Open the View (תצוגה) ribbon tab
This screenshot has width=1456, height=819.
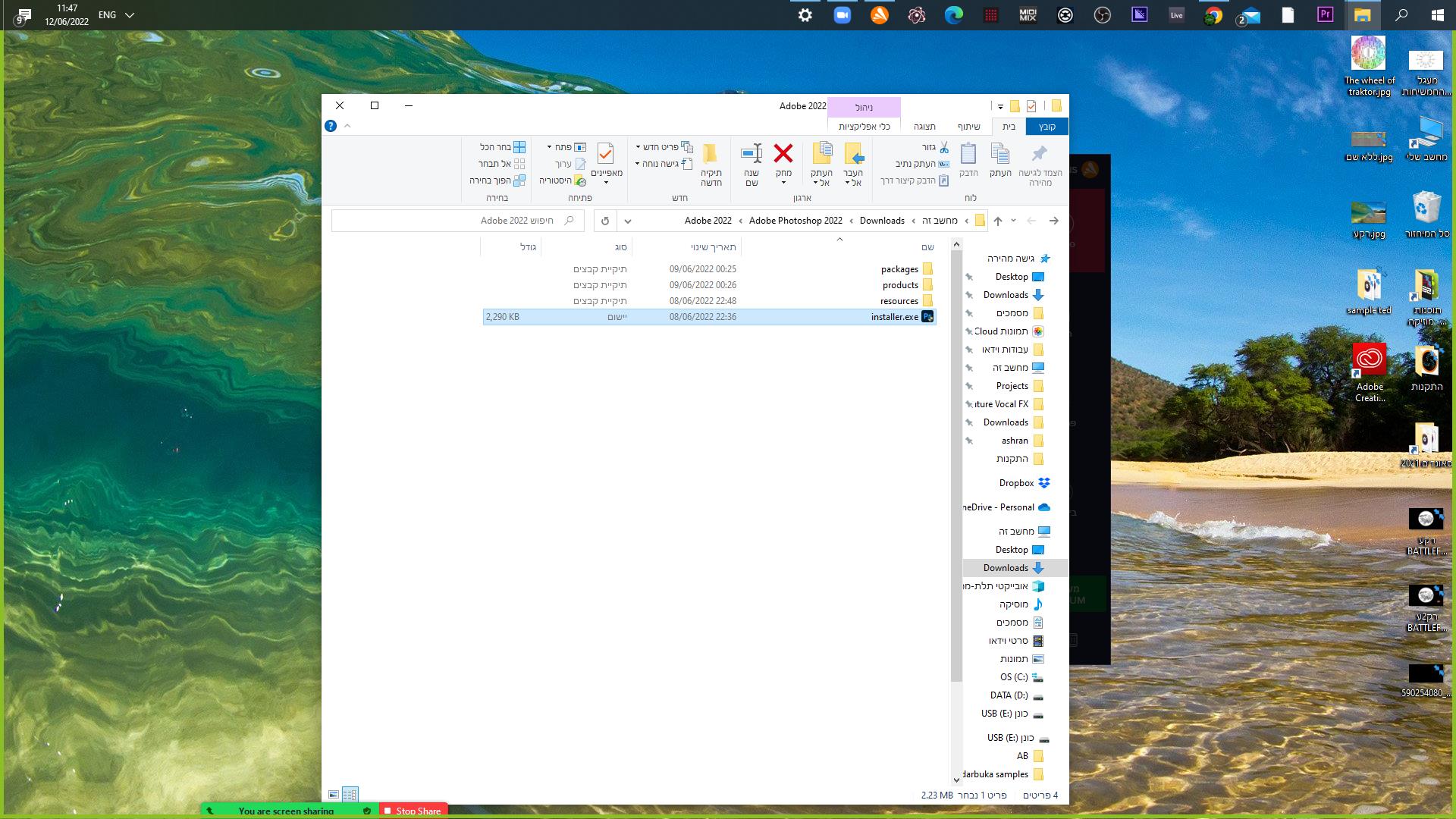(924, 127)
